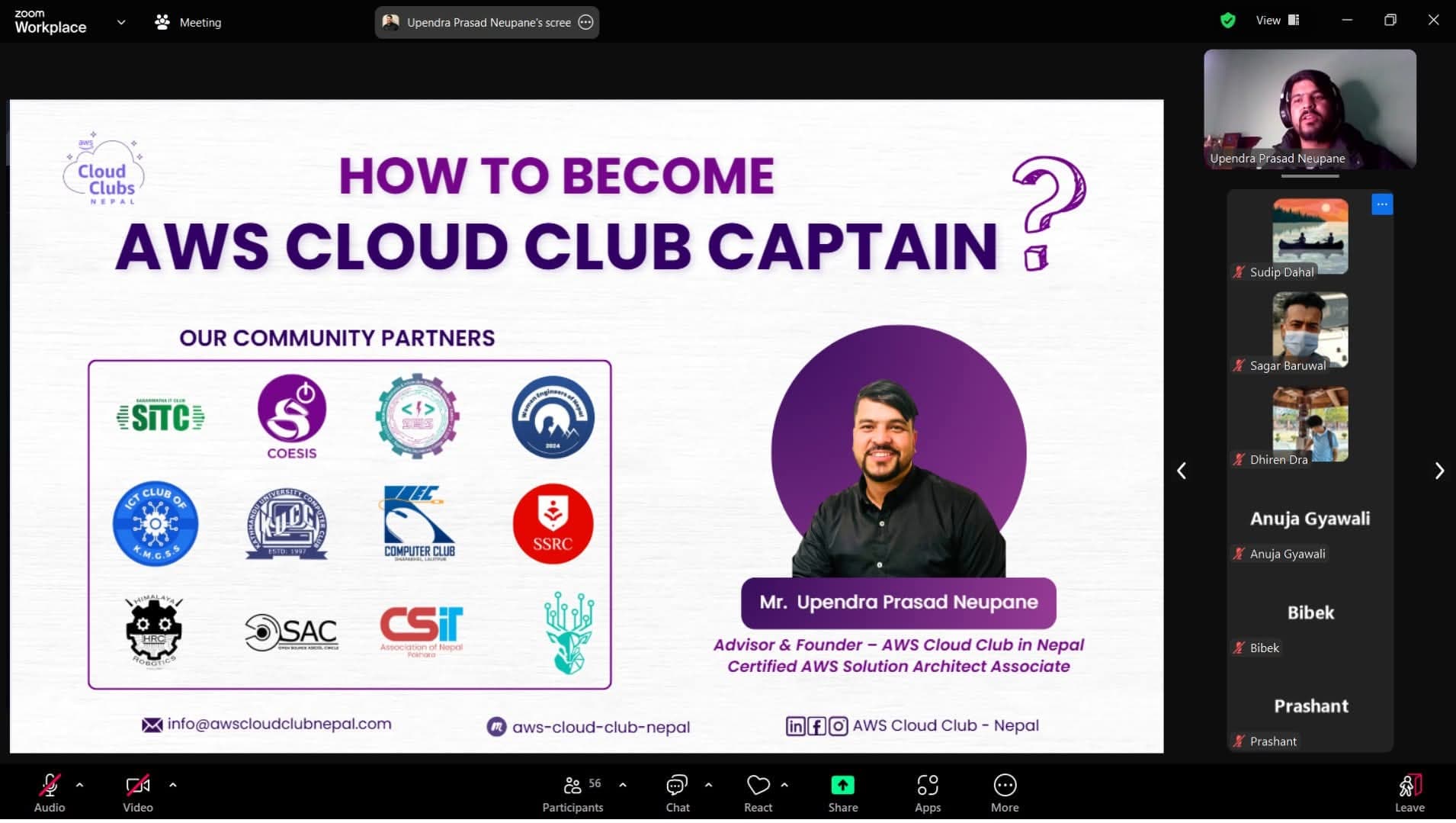Click the green security shield icon

click(1227, 20)
